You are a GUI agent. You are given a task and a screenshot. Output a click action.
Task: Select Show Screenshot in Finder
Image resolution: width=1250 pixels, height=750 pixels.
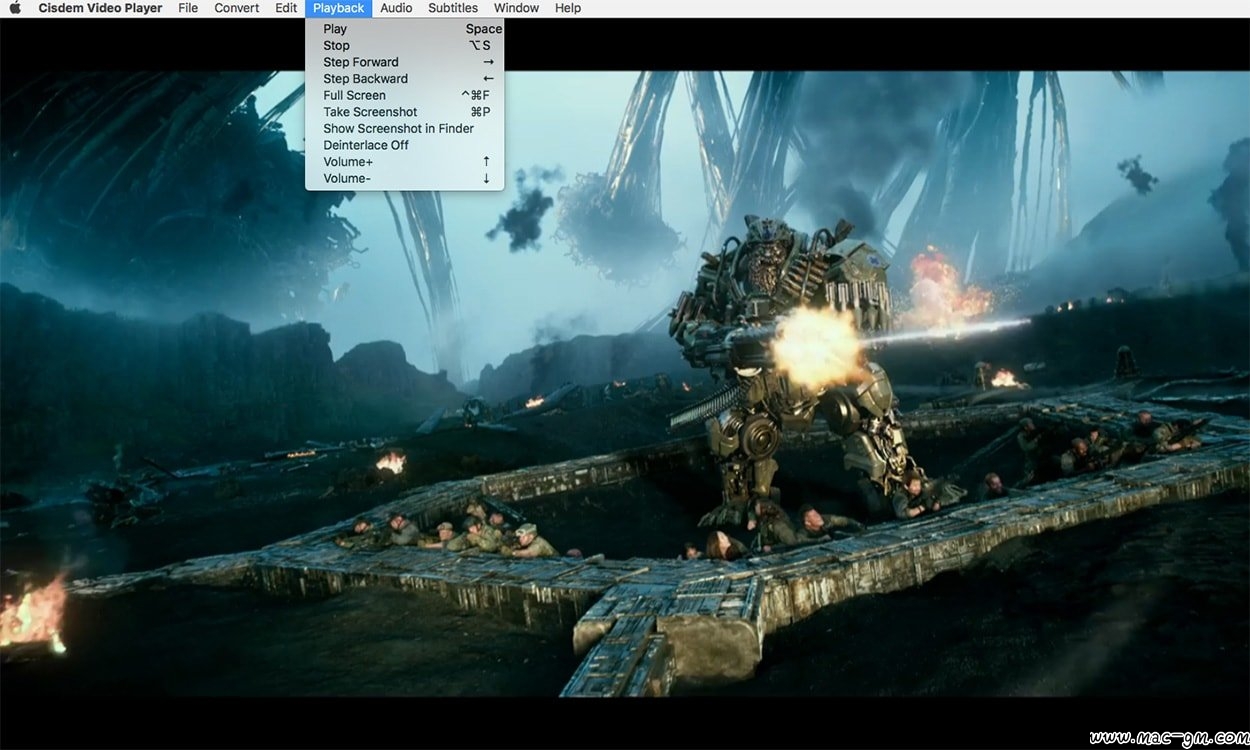pyautogui.click(x=405, y=128)
